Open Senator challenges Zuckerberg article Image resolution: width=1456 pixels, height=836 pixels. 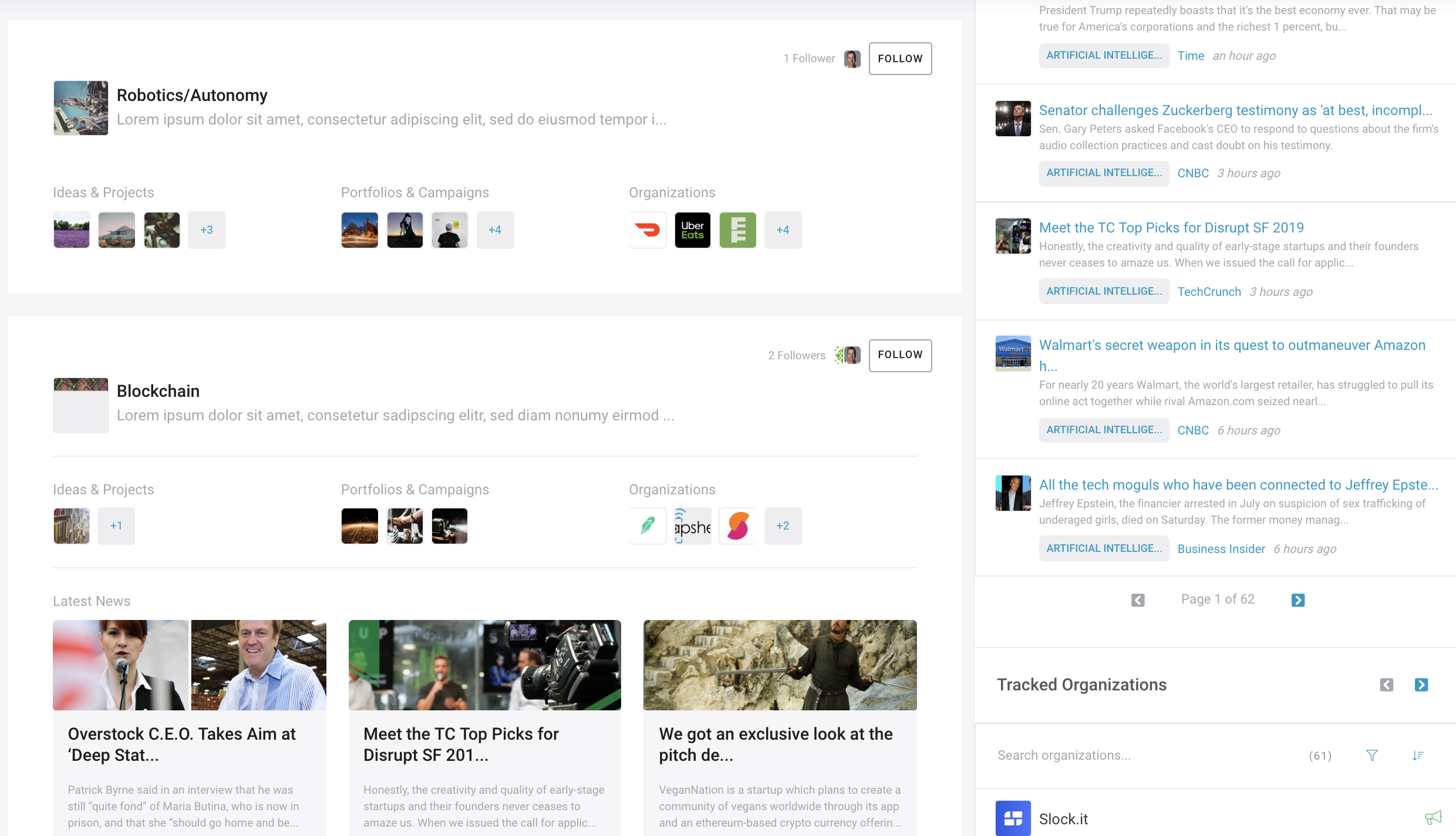(x=1236, y=110)
